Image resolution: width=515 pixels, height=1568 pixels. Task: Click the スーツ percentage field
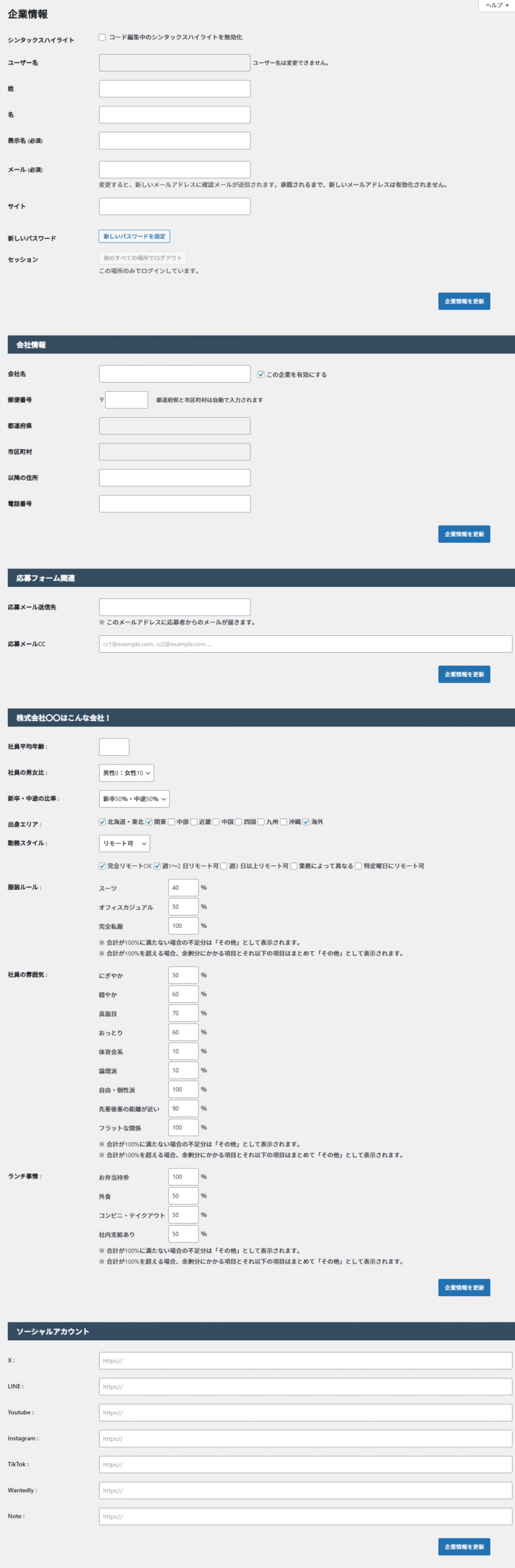(183, 888)
